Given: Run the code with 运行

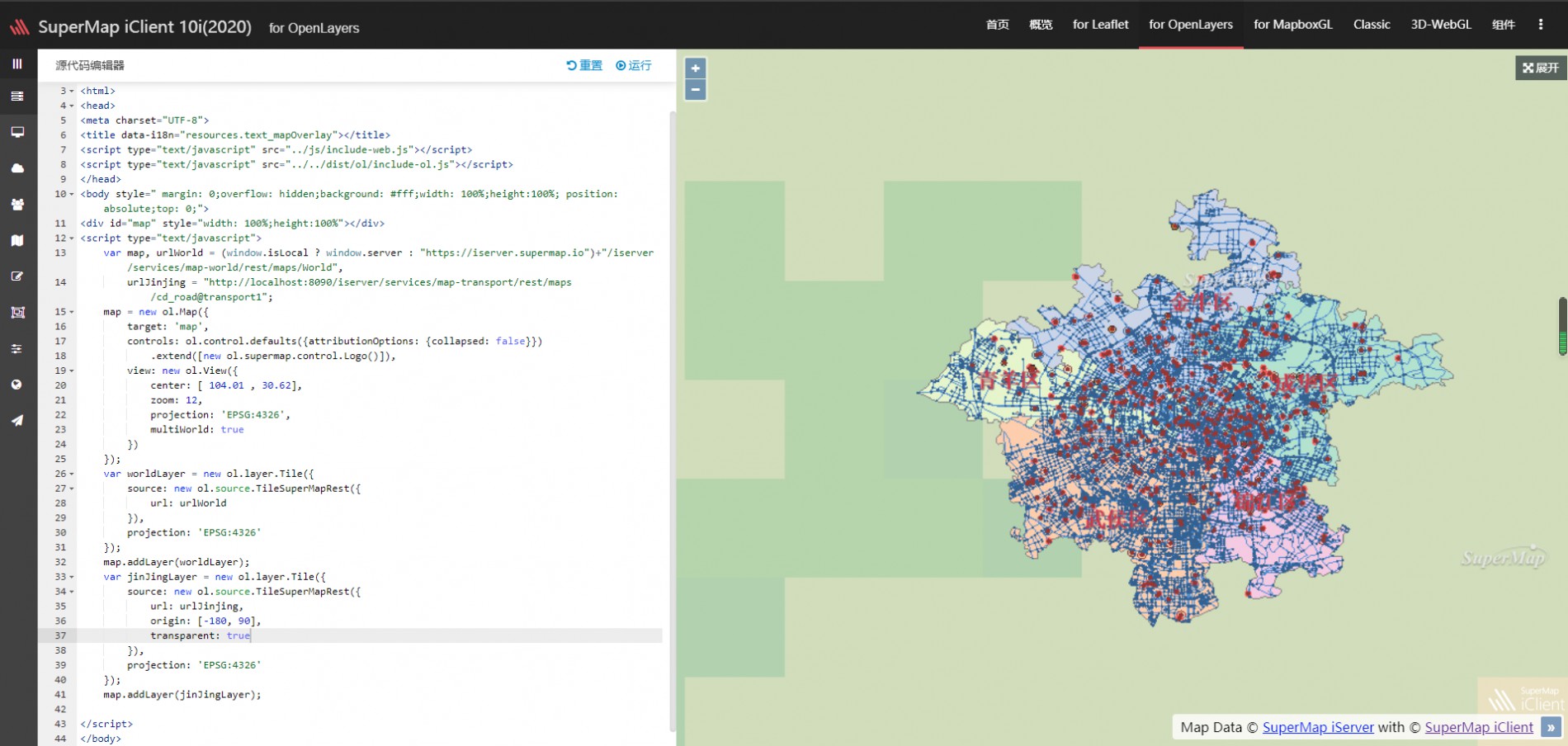Looking at the screenshot, I should tap(634, 65).
